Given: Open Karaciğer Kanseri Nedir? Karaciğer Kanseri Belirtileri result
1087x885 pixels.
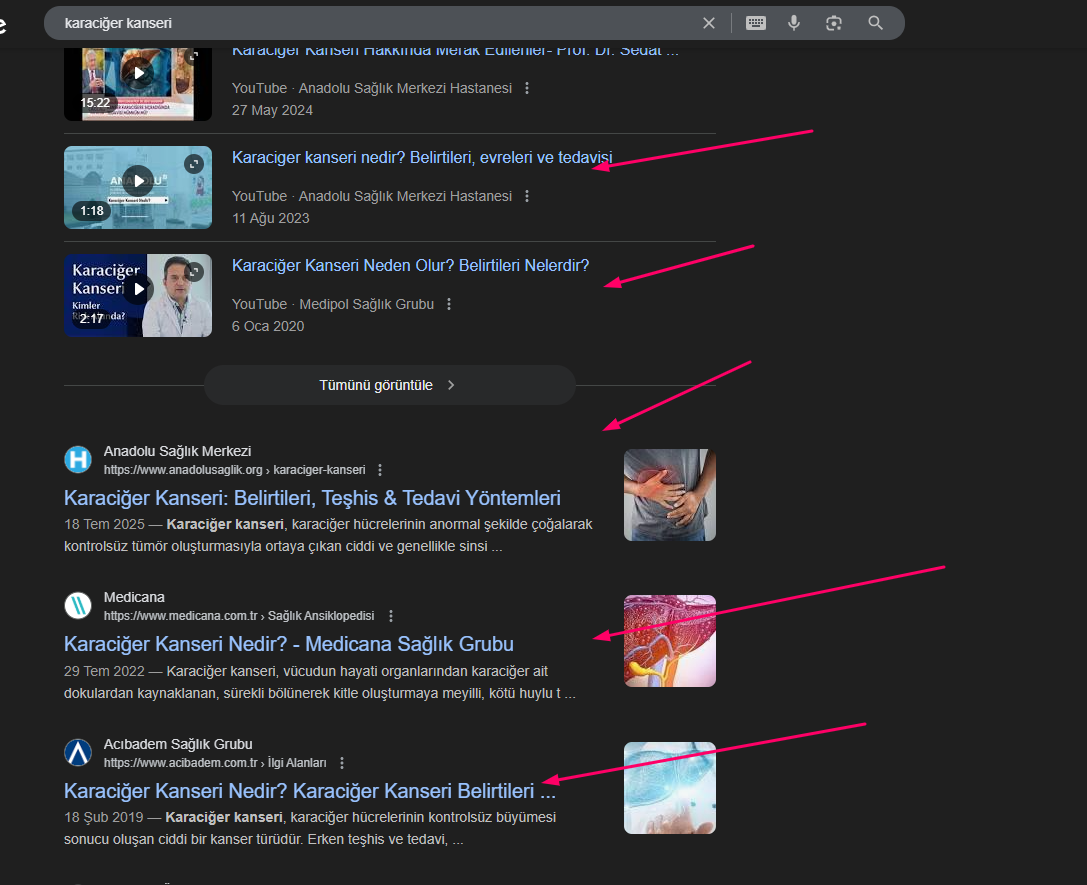Looking at the screenshot, I should pos(310,791).
